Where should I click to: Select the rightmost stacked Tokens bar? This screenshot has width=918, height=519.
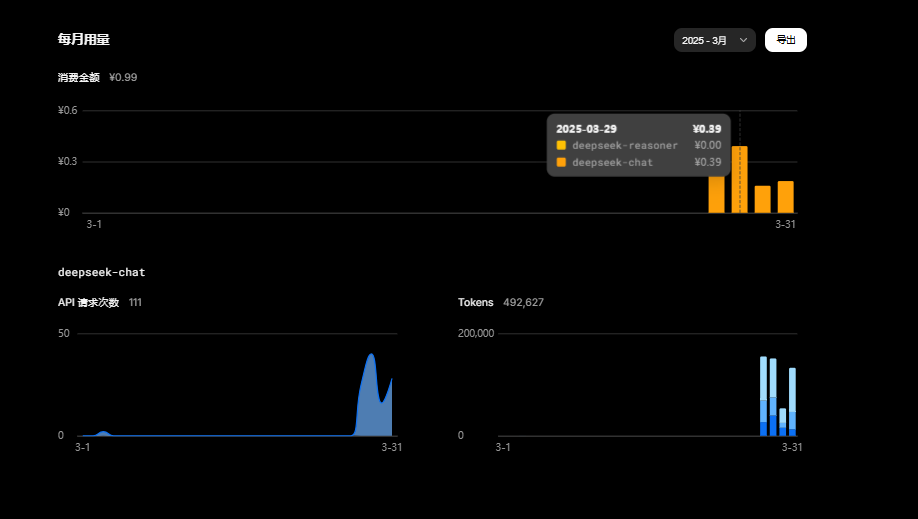[792, 402]
